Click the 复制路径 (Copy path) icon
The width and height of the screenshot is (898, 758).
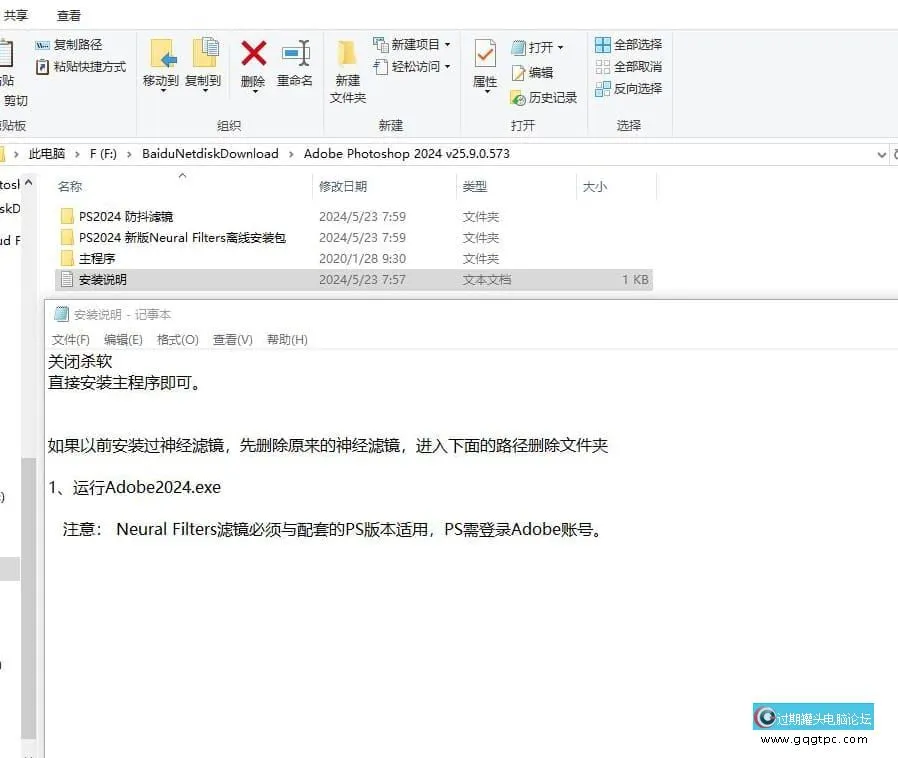43,44
